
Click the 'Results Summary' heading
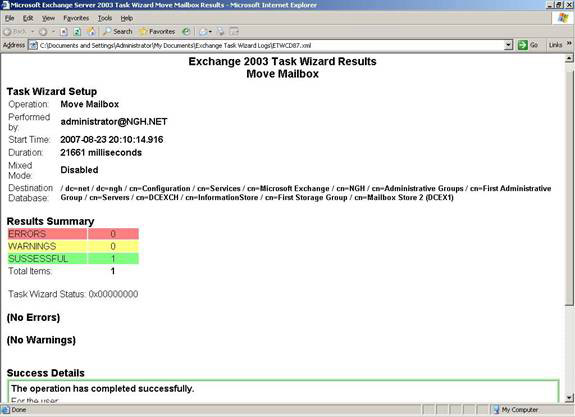[x=50, y=221]
